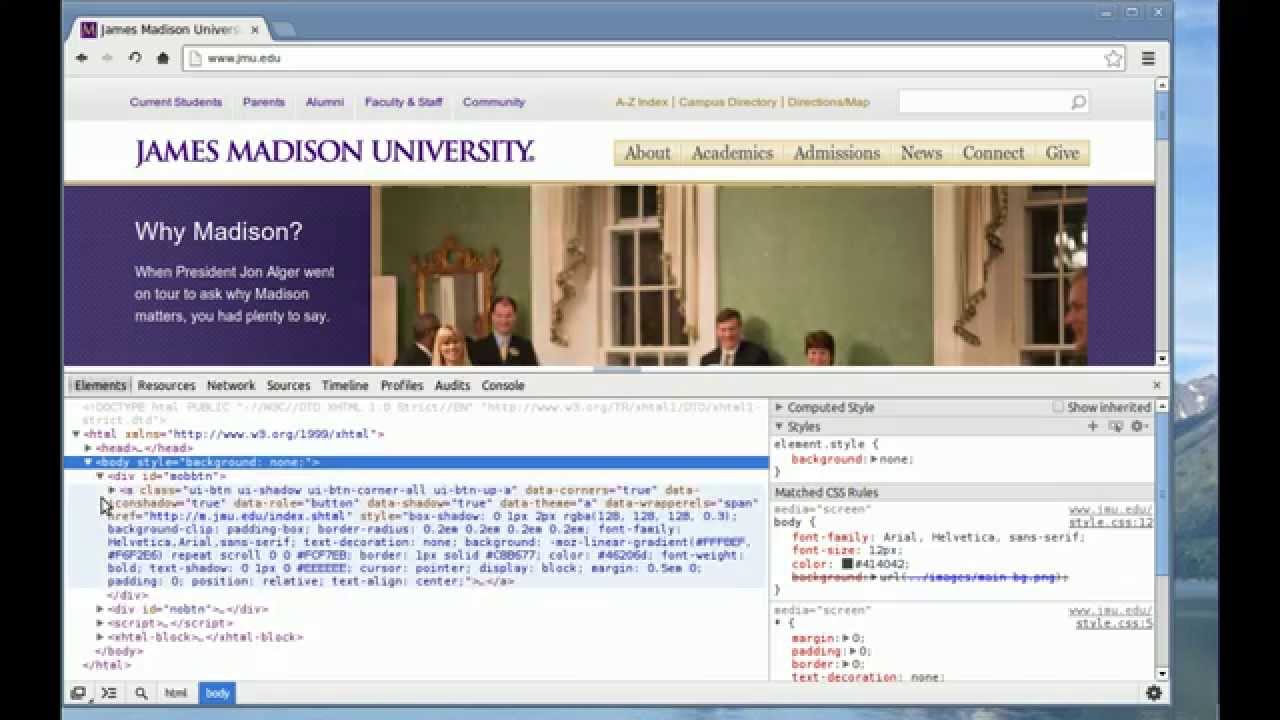
Task: Select the body breadcrumb in DevTools
Action: click(x=217, y=693)
